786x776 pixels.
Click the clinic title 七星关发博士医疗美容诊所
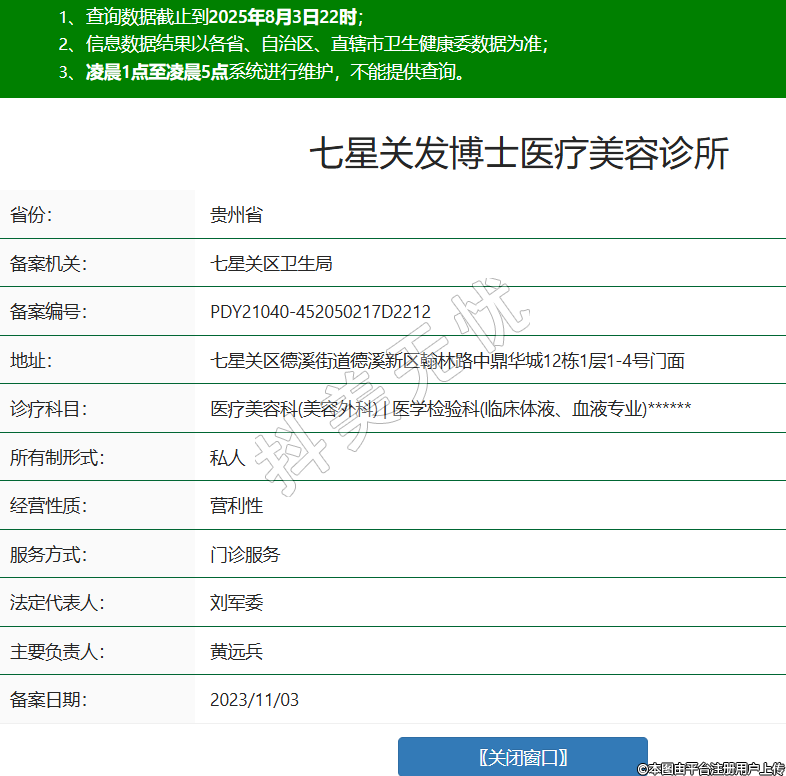(x=518, y=154)
